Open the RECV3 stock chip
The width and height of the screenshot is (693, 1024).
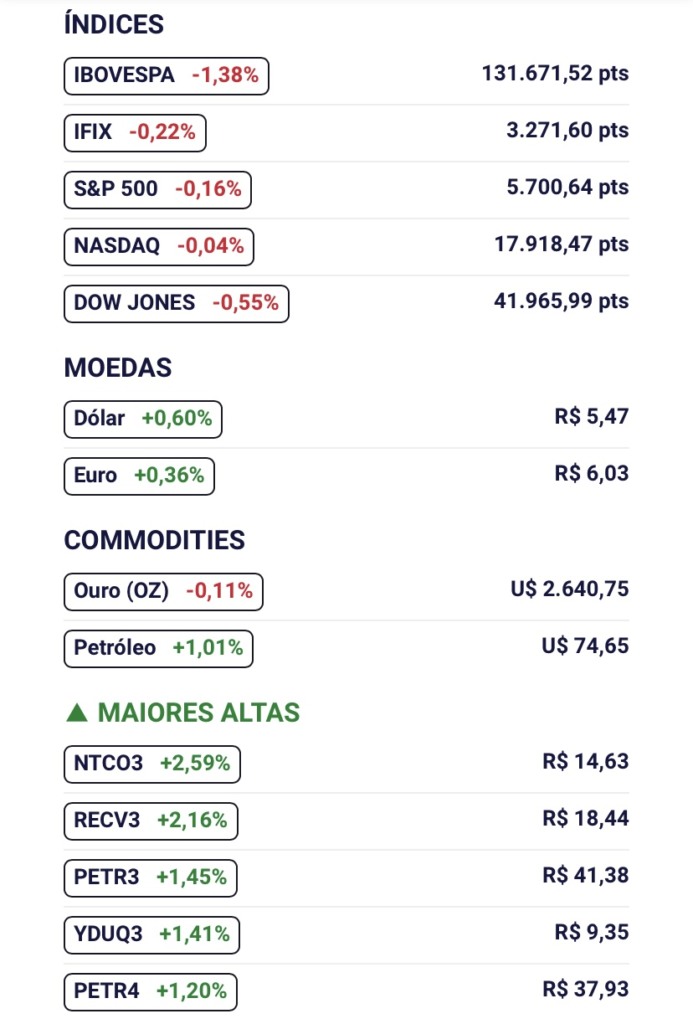click(x=150, y=821)
